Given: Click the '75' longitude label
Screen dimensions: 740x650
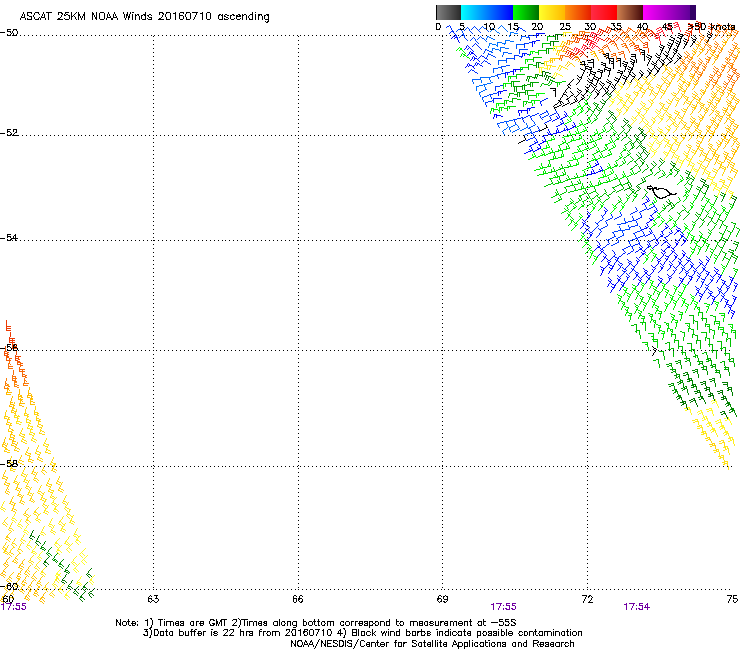Looking at the screenshot, I should [732, 599].
